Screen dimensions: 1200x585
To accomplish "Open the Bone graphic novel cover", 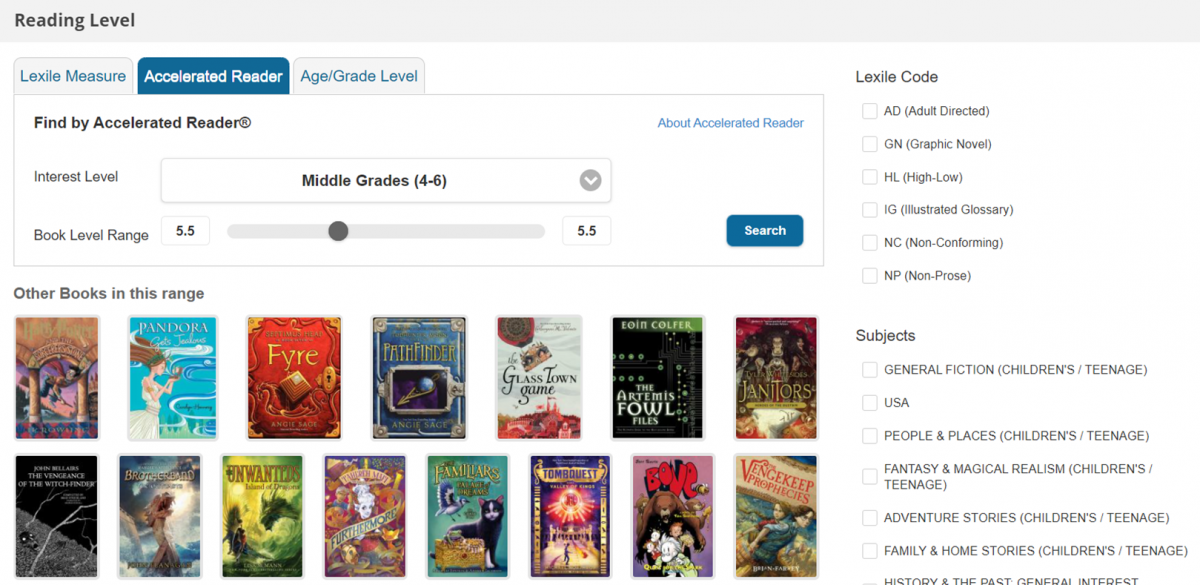I will point(673,516).
